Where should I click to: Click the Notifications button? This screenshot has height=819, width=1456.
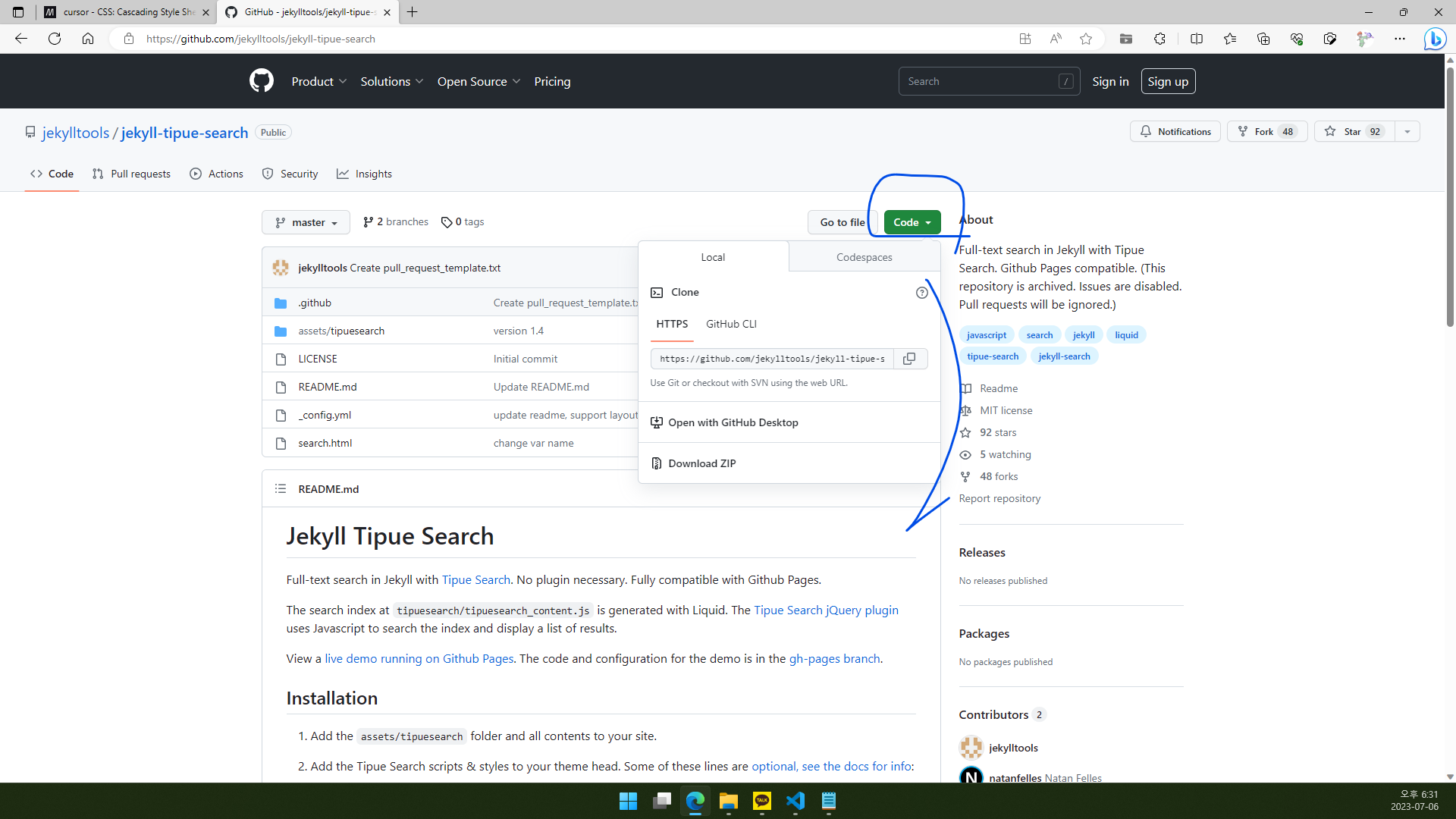pos(1175,131)
